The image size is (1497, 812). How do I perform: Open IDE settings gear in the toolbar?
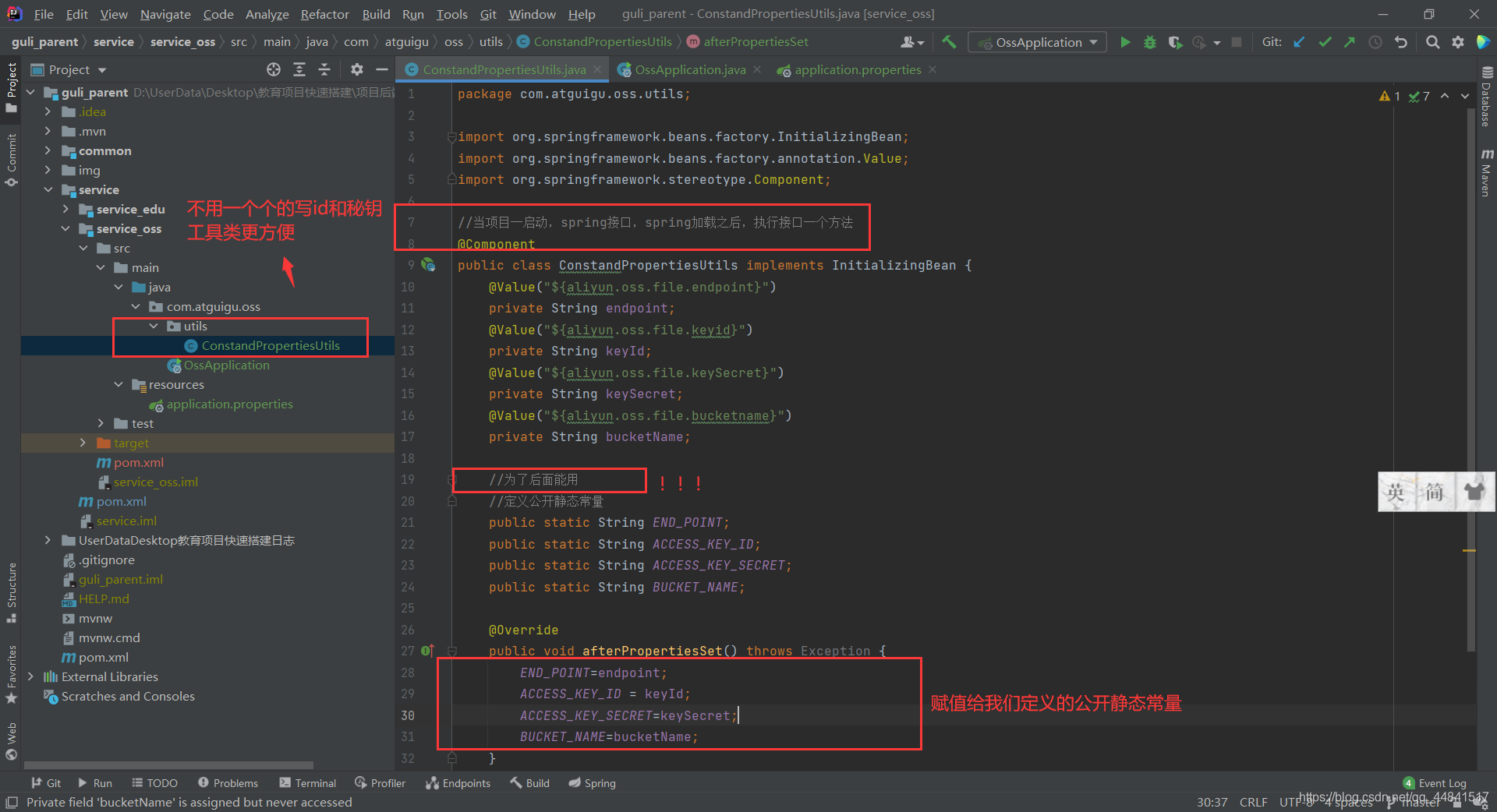click(x=1457, y=42)
